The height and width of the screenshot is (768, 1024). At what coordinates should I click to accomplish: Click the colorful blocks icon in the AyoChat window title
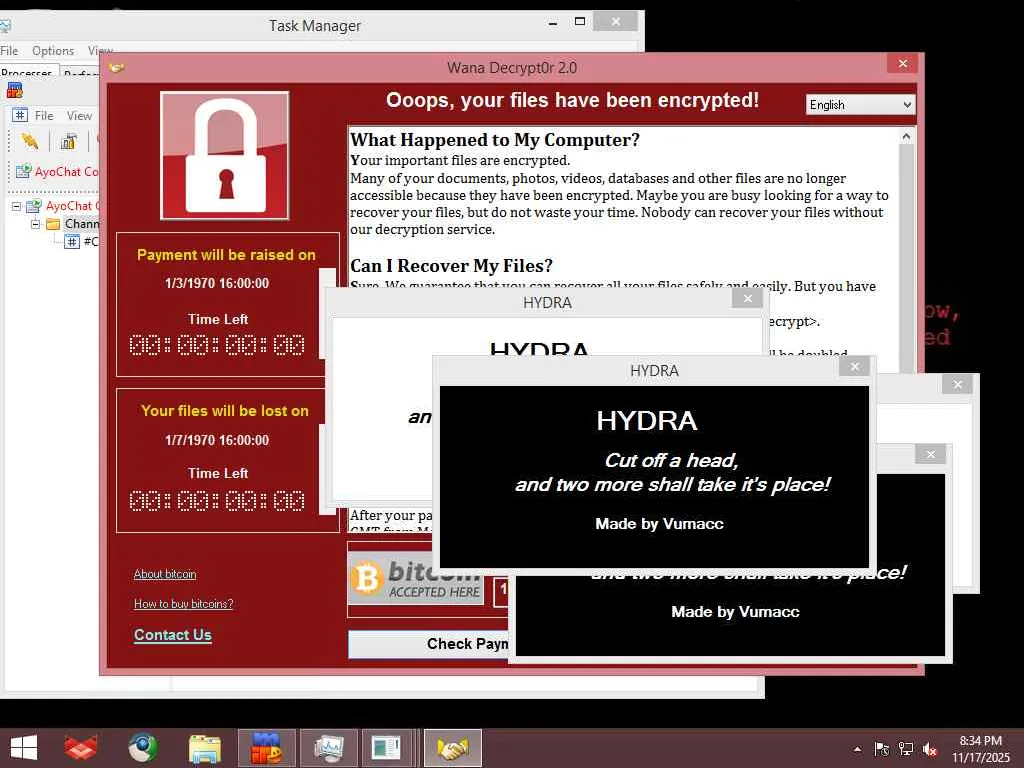(x=14, y=91)
